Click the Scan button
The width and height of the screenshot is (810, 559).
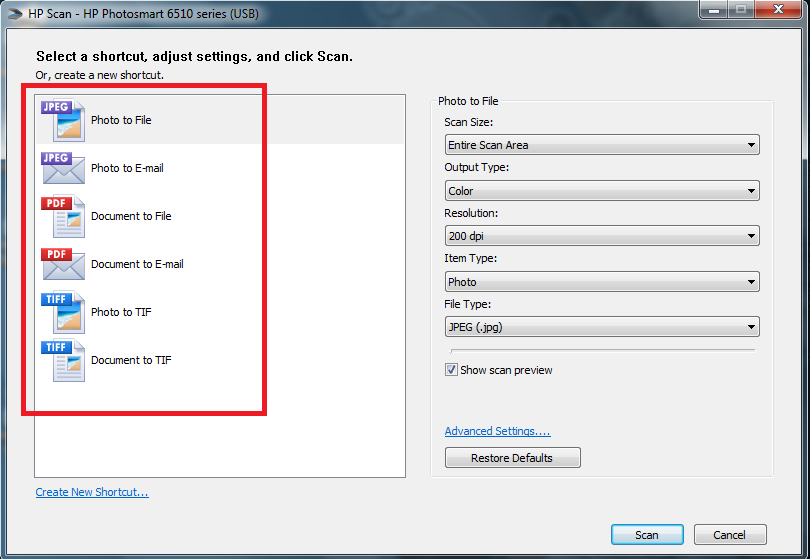pyautogui.click(x=647, y=535)
